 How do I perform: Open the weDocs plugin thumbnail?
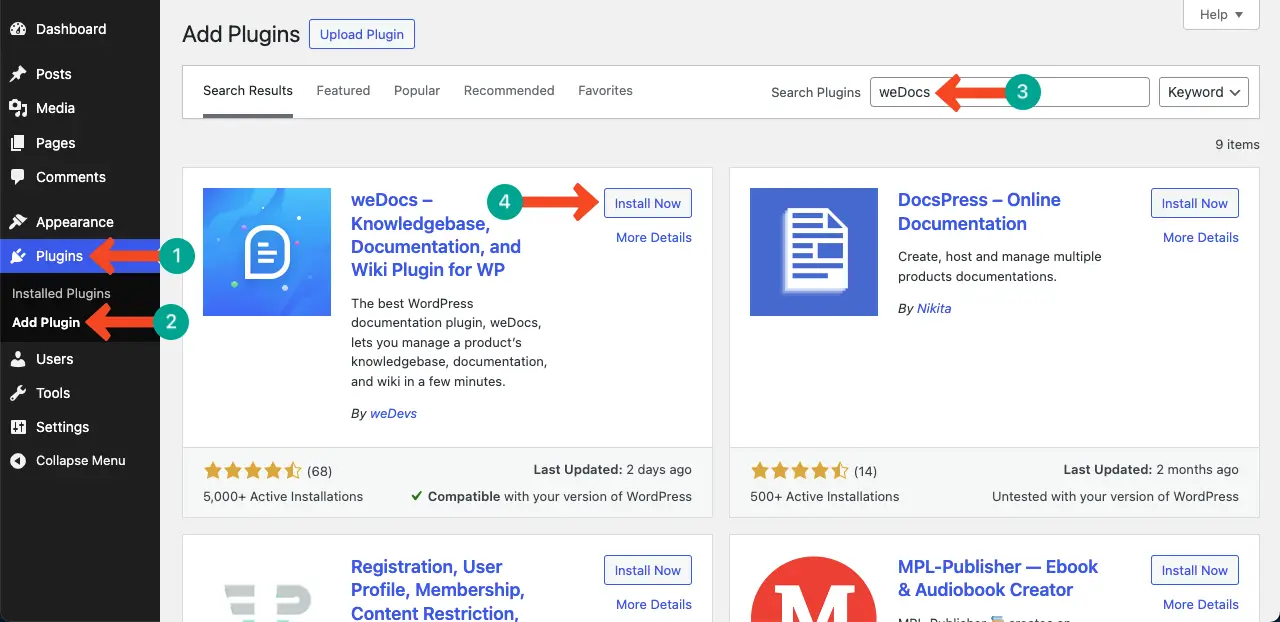pyautogui.click(x=267, y=252)
